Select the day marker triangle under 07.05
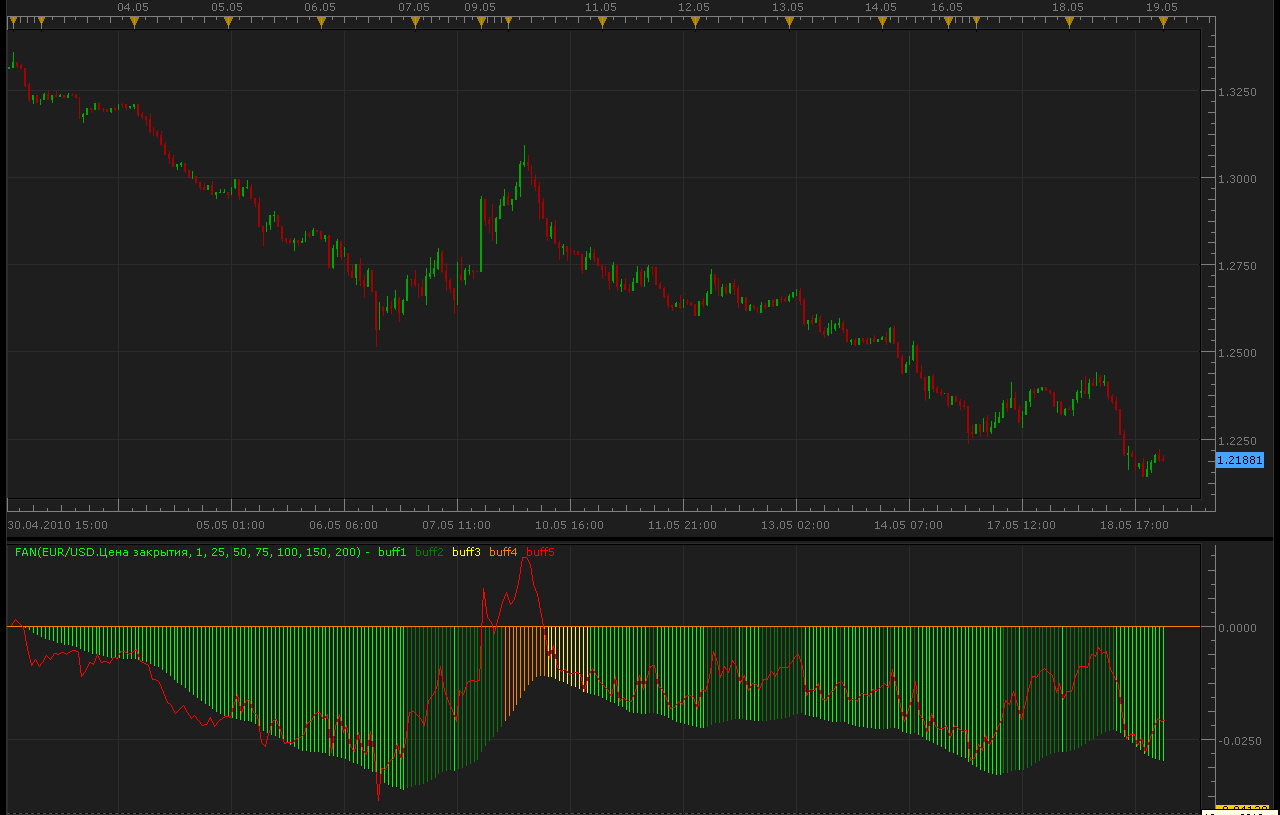 415,21
